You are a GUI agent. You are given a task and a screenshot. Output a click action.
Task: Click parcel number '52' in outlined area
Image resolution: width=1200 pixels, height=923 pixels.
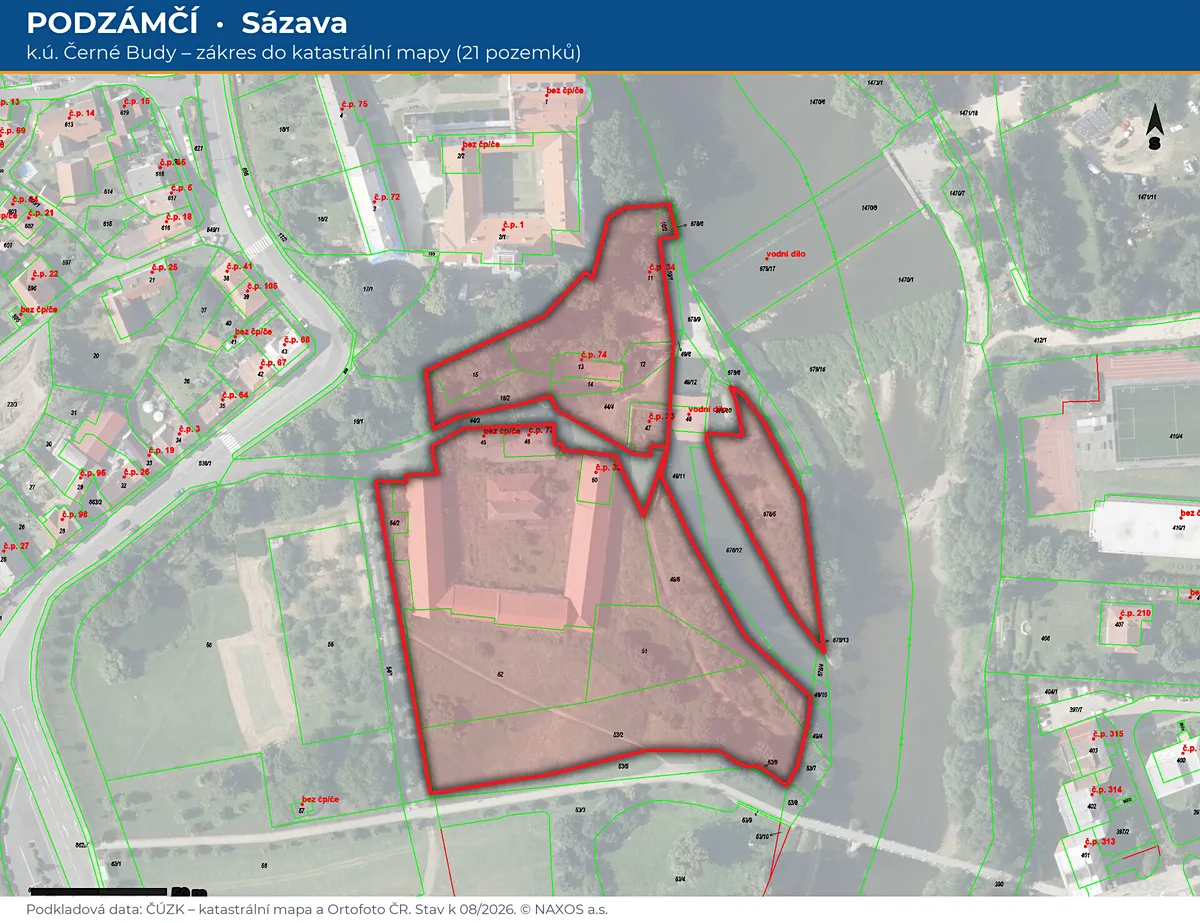click(500, 675)
